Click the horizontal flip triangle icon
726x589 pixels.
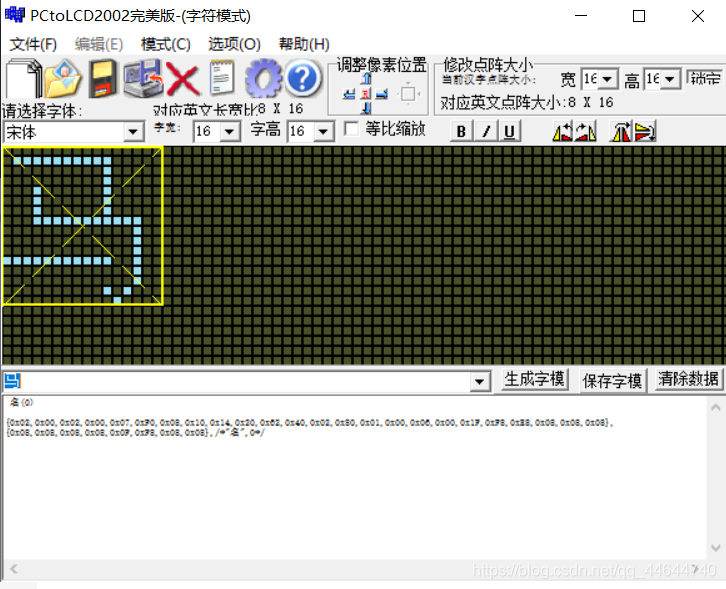[x=621, y=131]
